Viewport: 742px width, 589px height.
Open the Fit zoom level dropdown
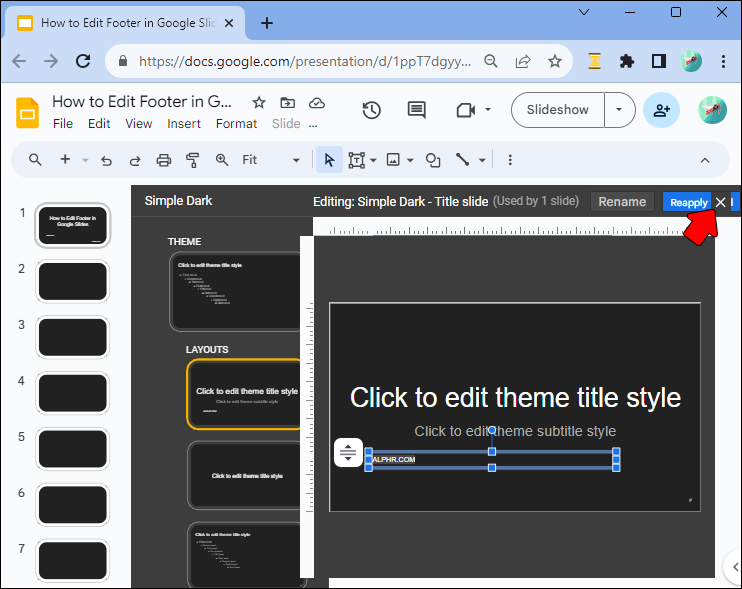(x=271, y=160)
